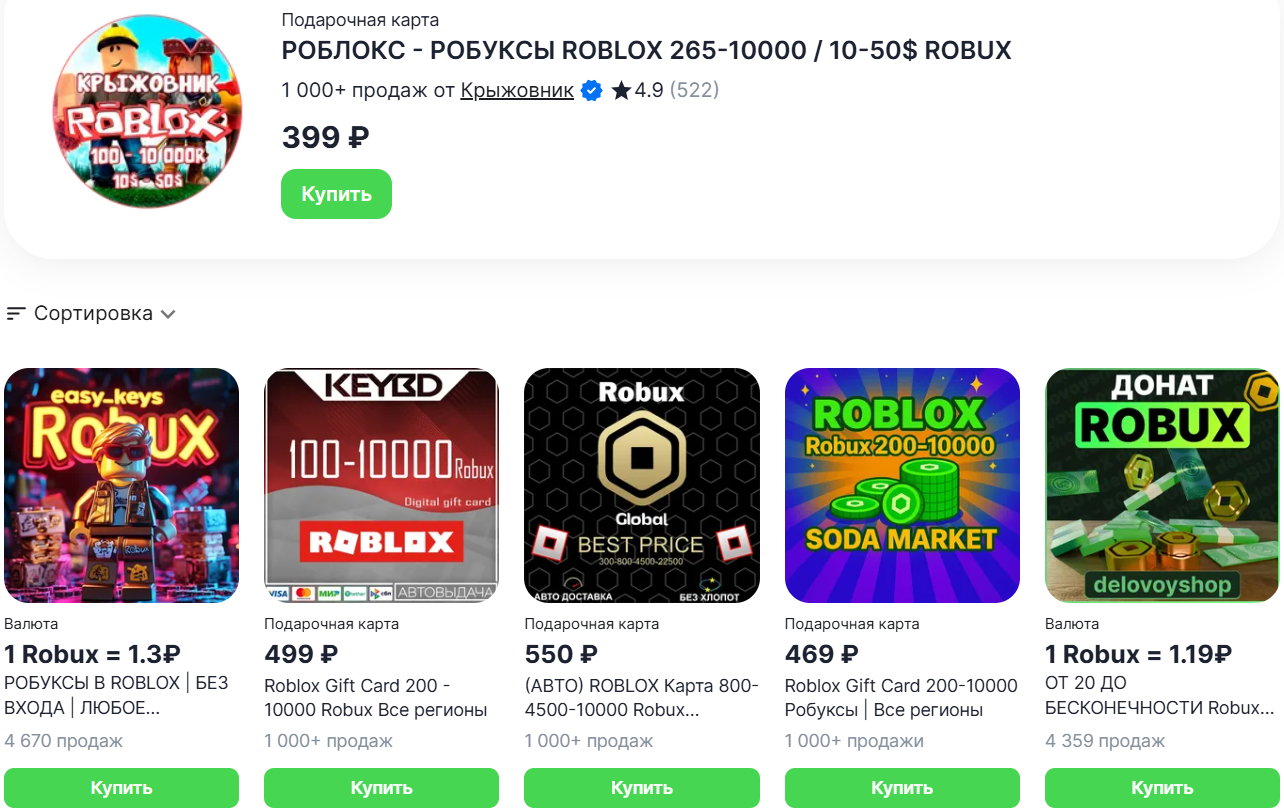
Task: Click the star rating icon near 4.9
Action: coord(621,91)
